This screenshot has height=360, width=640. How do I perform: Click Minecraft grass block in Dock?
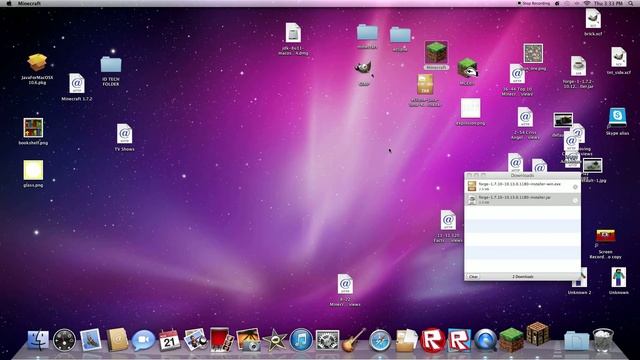click(512, 340)
